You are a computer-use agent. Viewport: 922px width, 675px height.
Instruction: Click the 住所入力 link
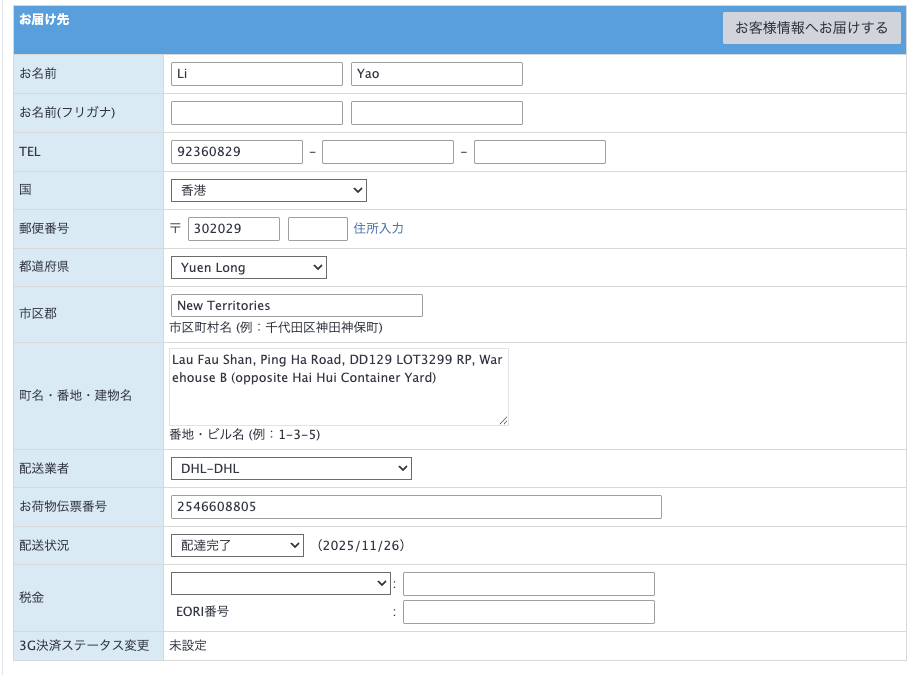(x=378, y=229)
